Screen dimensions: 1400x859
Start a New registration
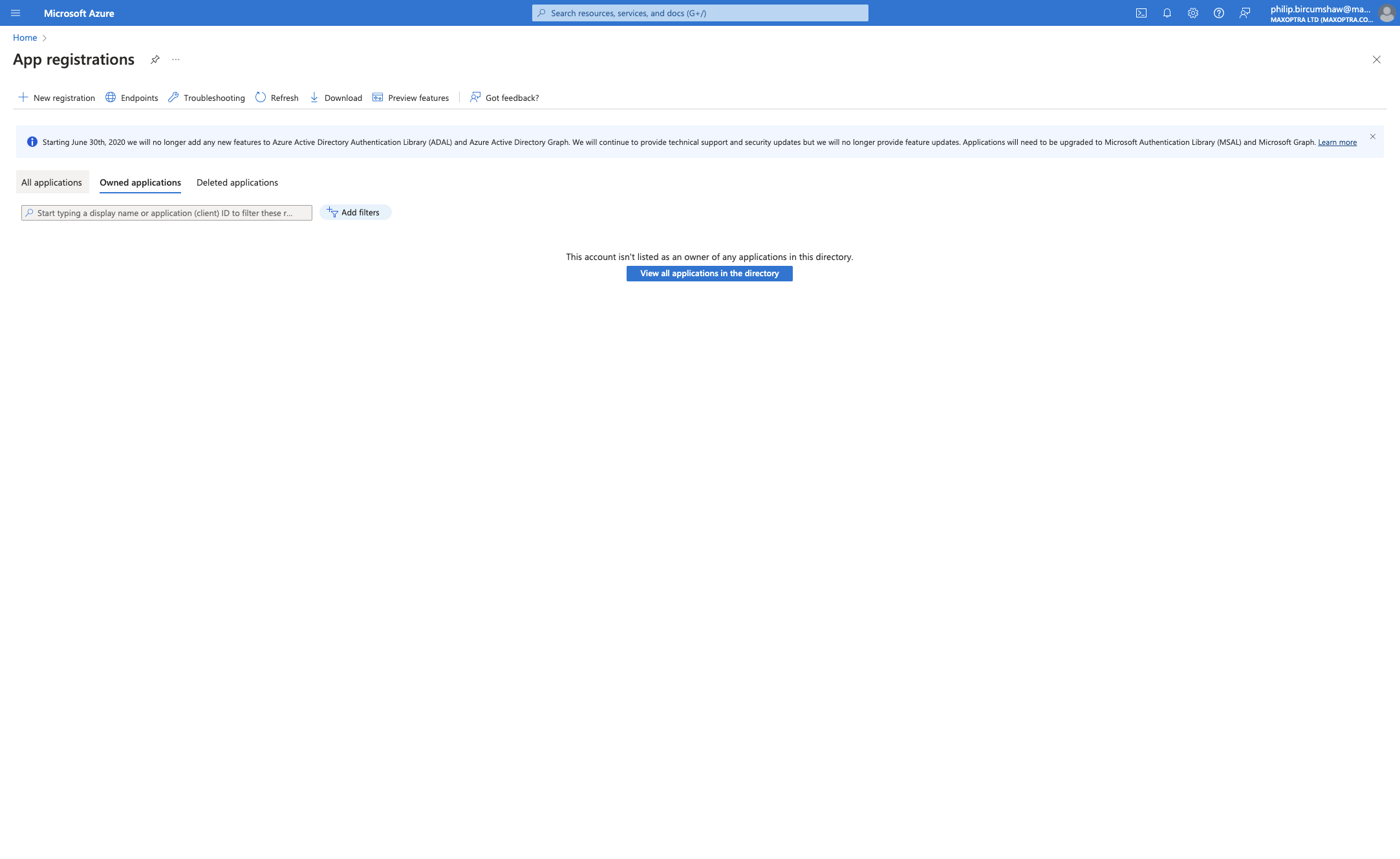pyautogui.click(x=56, y=98)
